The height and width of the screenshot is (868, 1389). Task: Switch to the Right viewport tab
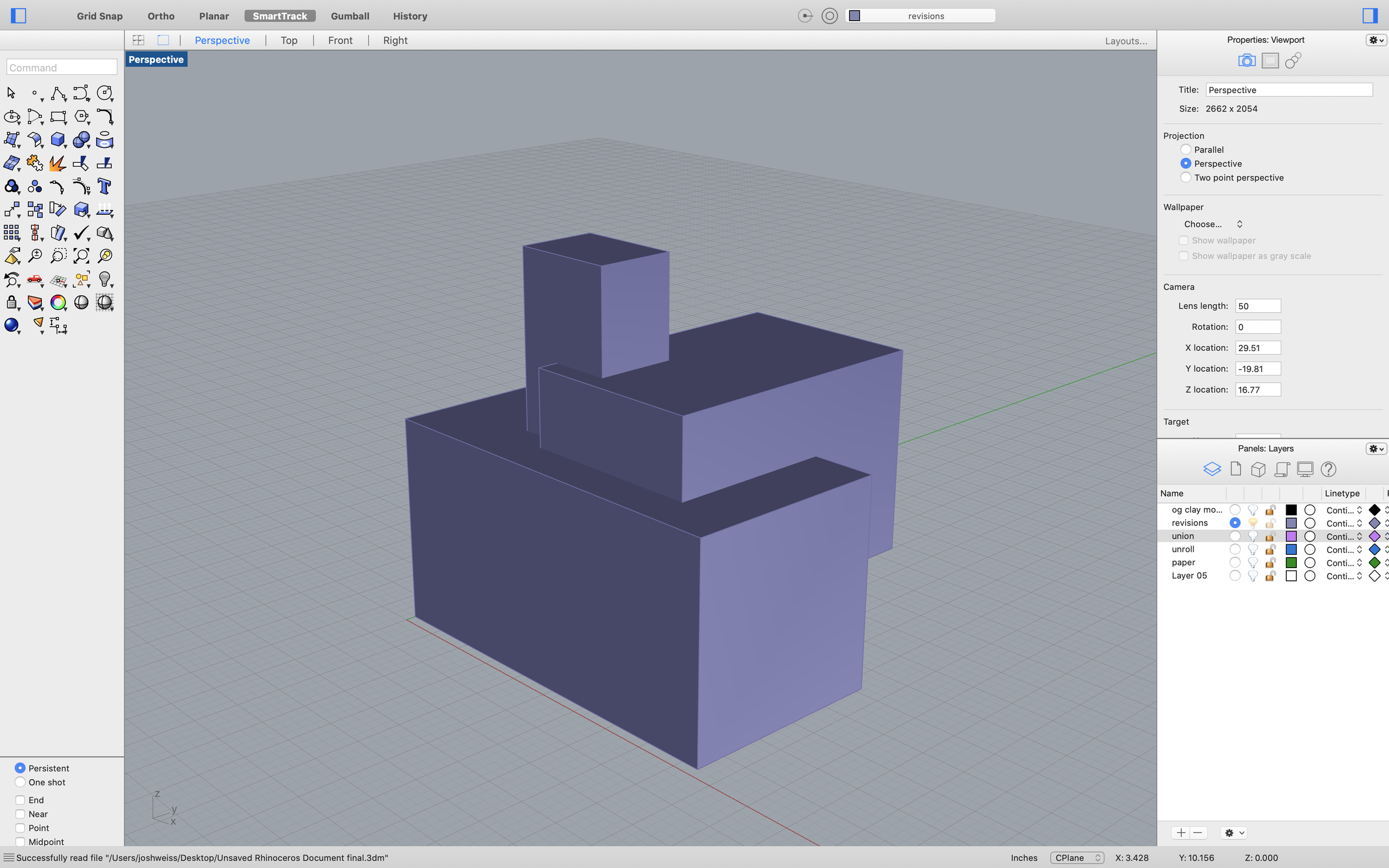pyautogui.click(x=395, y=40)
